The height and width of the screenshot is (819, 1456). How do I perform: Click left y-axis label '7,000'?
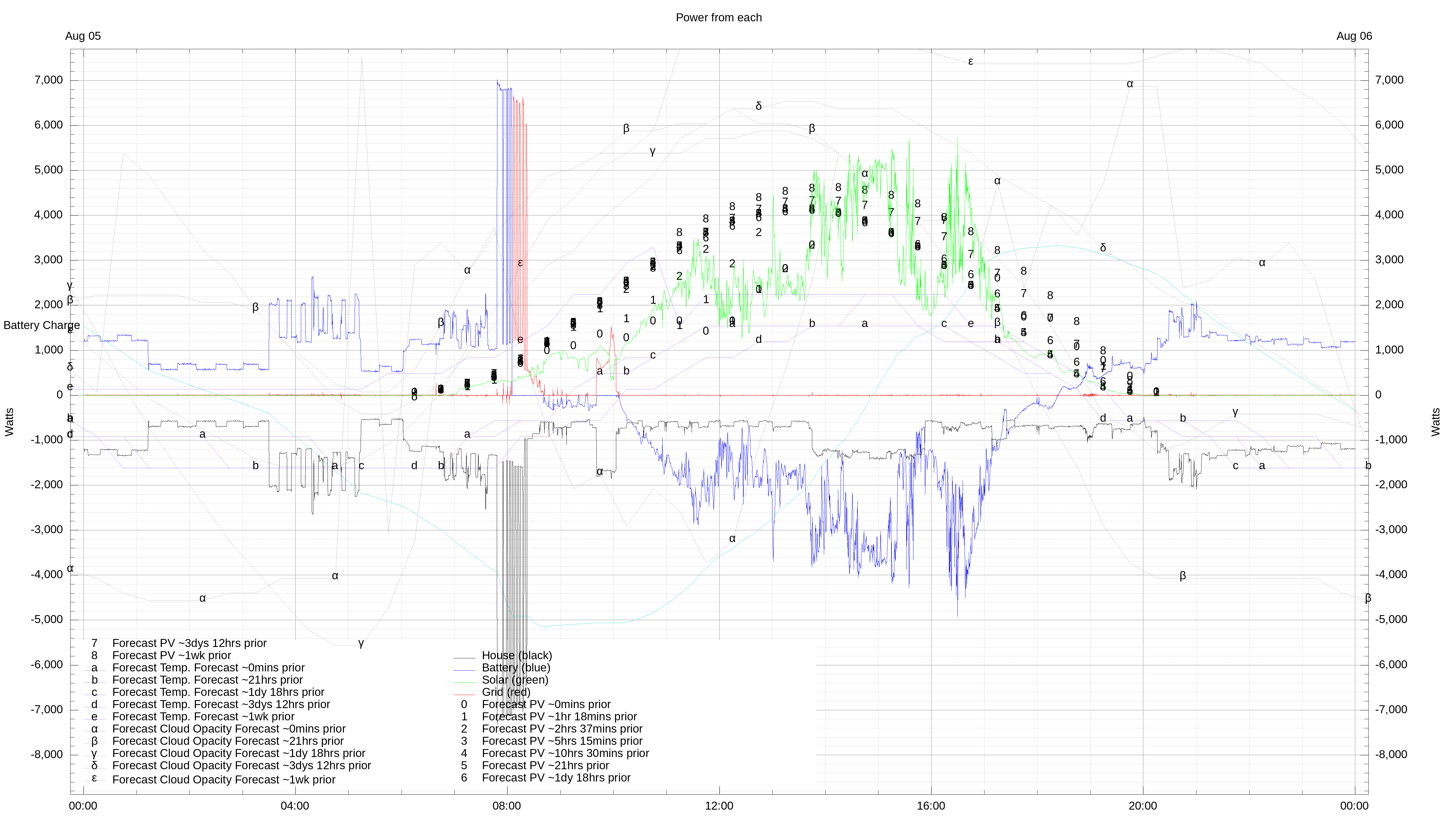point(49,80)
